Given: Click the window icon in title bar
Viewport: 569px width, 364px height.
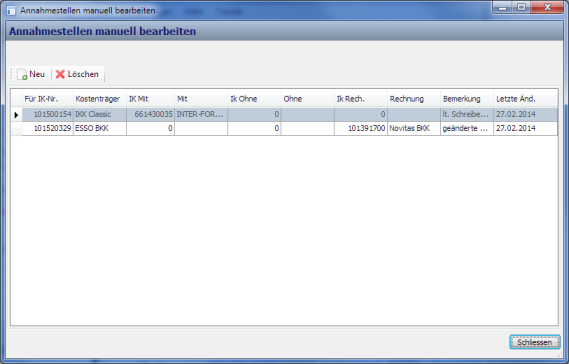Looking at the screenshot, I should 11,10.
